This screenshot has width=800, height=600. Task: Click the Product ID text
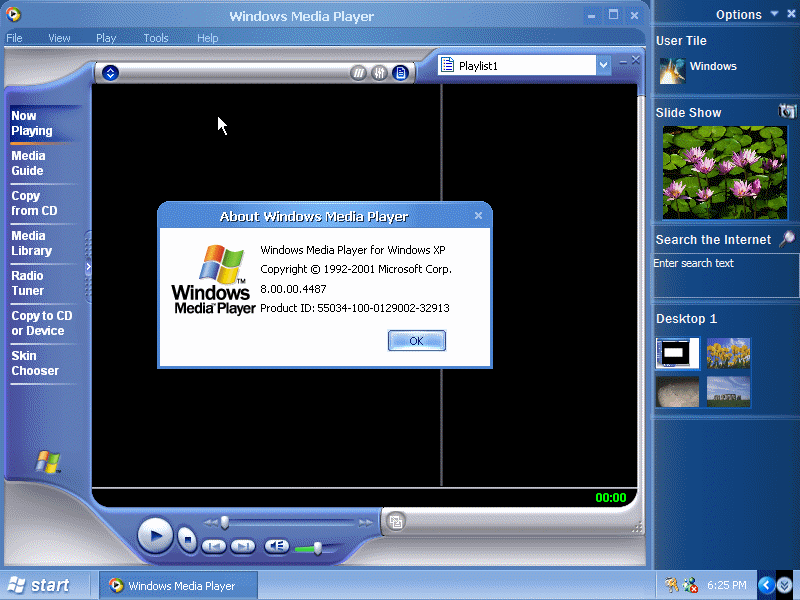355,308
